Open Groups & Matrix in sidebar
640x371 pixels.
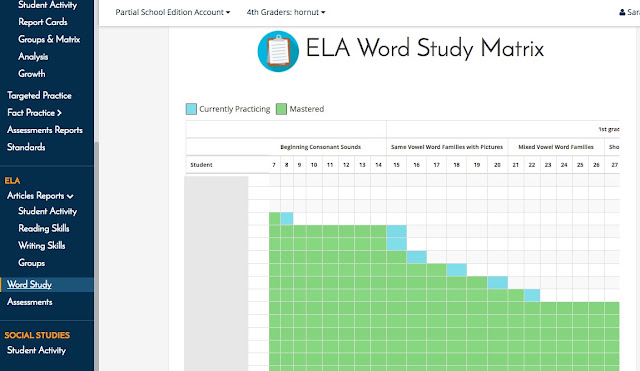pyautogui.click(x=49, y=39)
